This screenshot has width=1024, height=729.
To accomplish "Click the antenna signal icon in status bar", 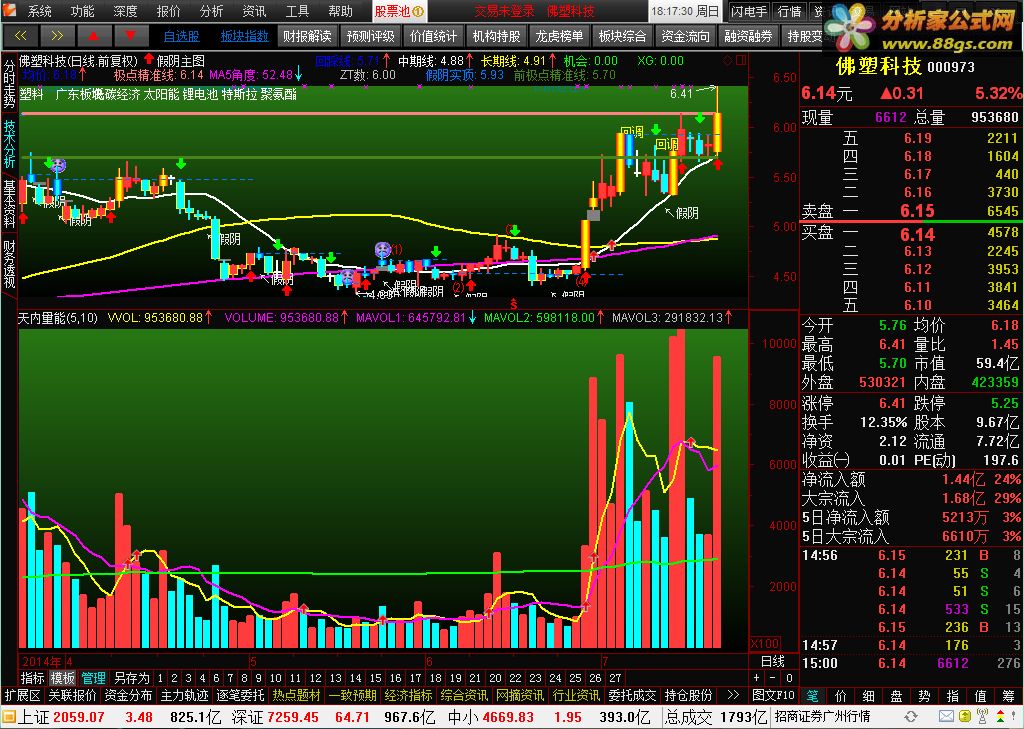I will tap(982, 717).
